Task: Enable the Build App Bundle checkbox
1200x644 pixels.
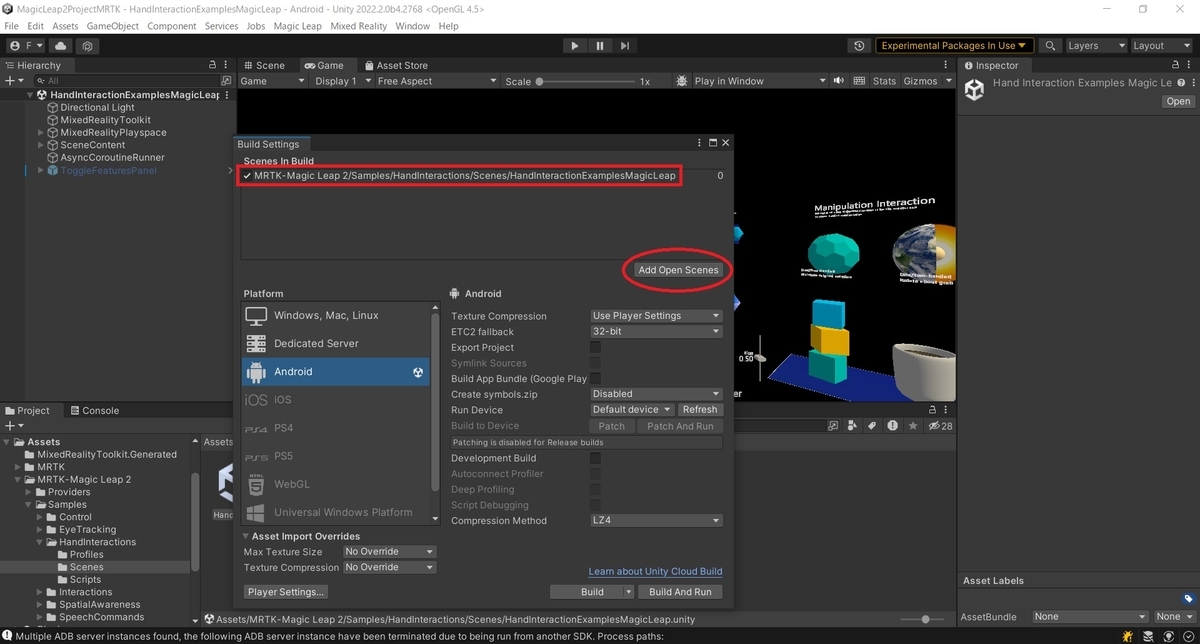Action: (x=596, y=378)
